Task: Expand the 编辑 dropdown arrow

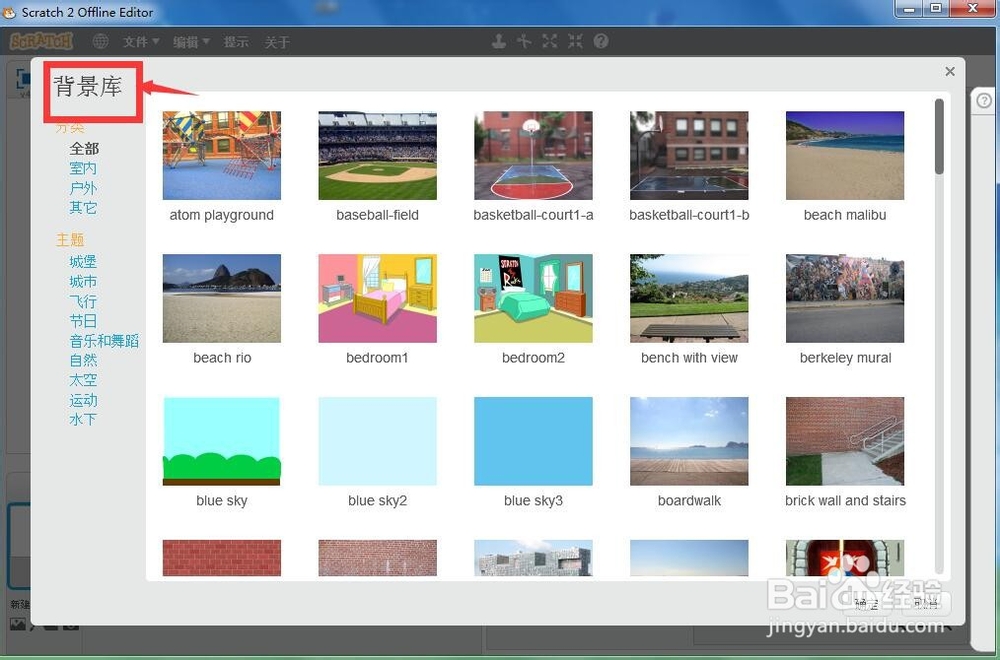Action: [205, 42]
